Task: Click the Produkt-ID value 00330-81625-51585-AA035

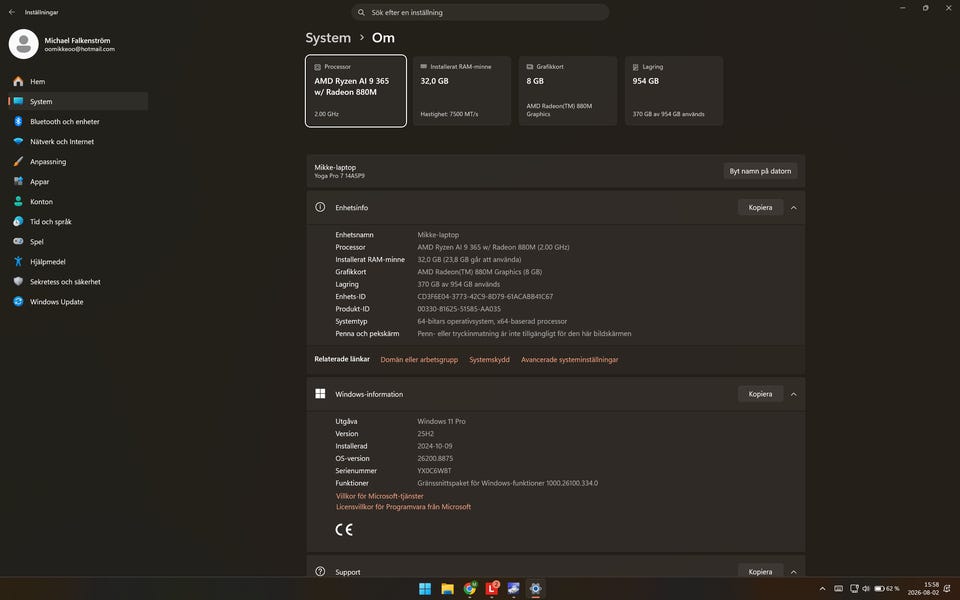Action: [459, 309]
